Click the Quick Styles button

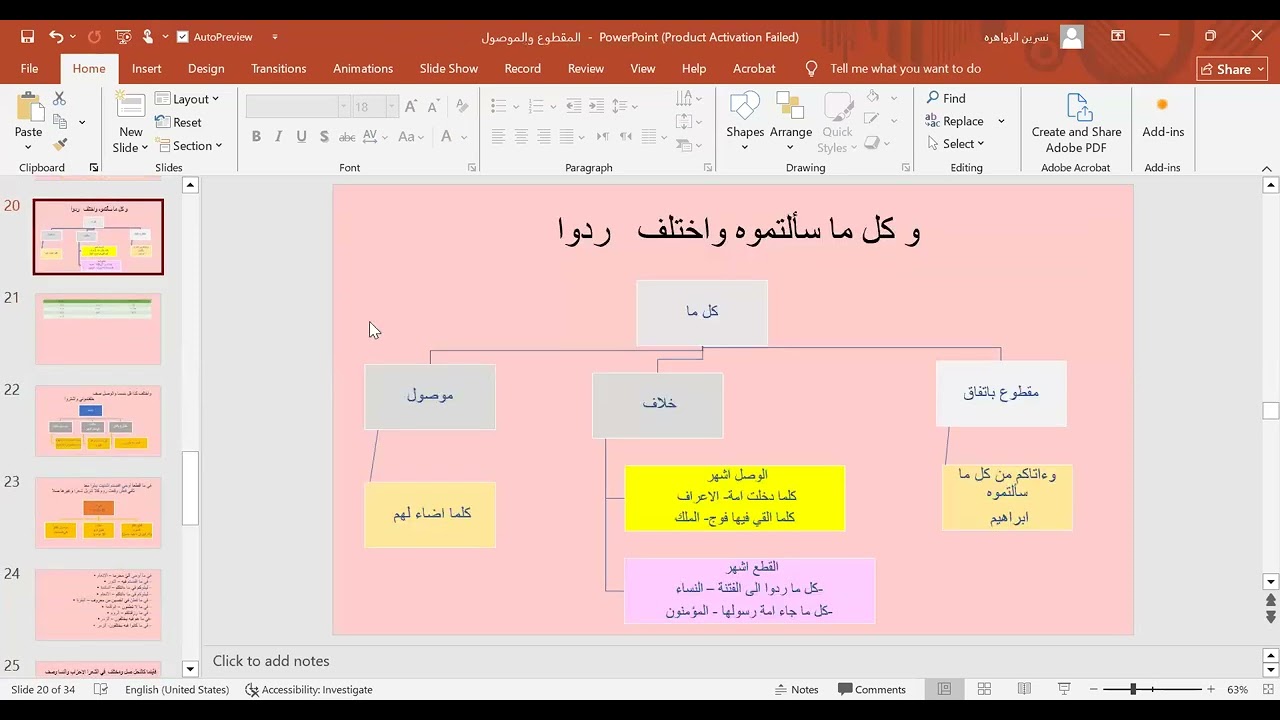pyautogui.click(x=837, y=121)
